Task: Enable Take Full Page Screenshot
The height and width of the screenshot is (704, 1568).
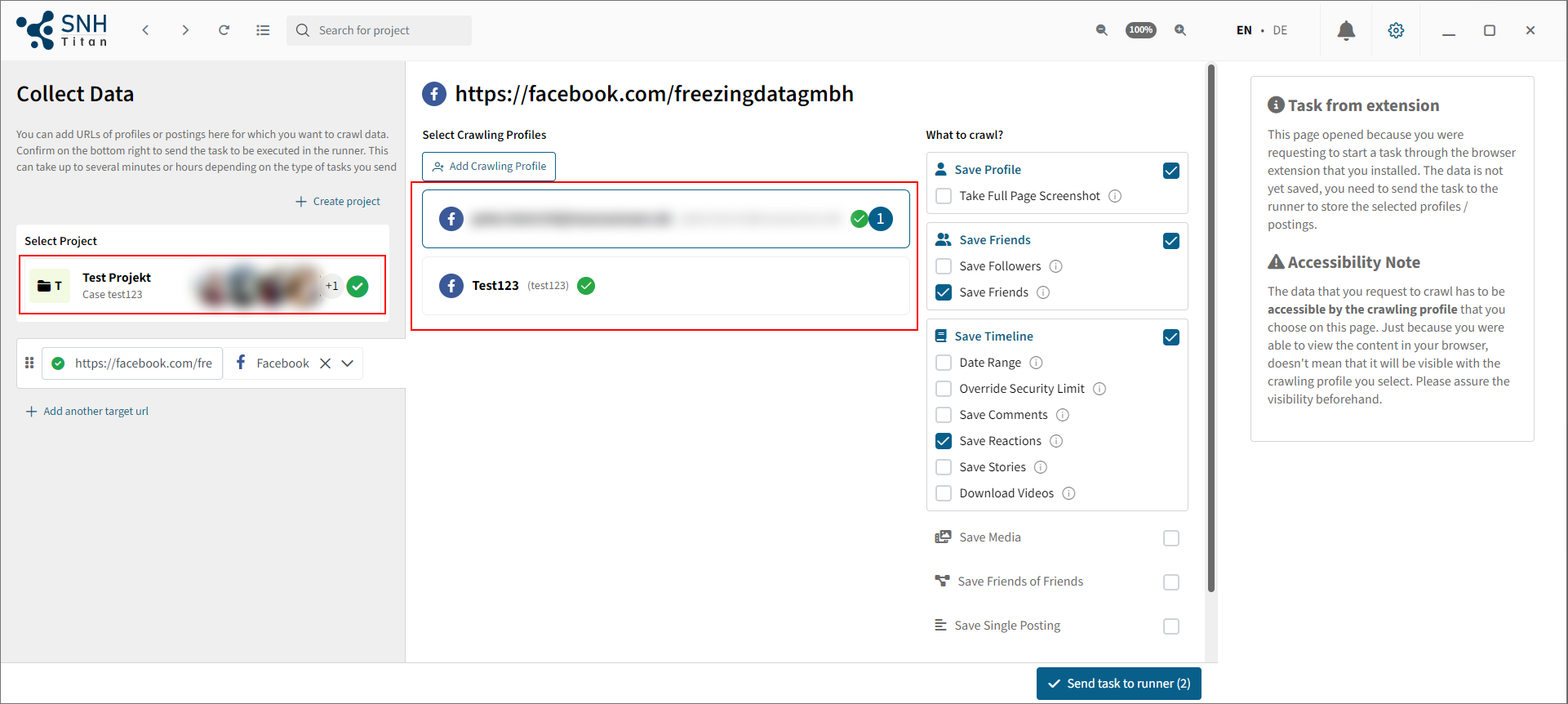Action: pos(944,196)
